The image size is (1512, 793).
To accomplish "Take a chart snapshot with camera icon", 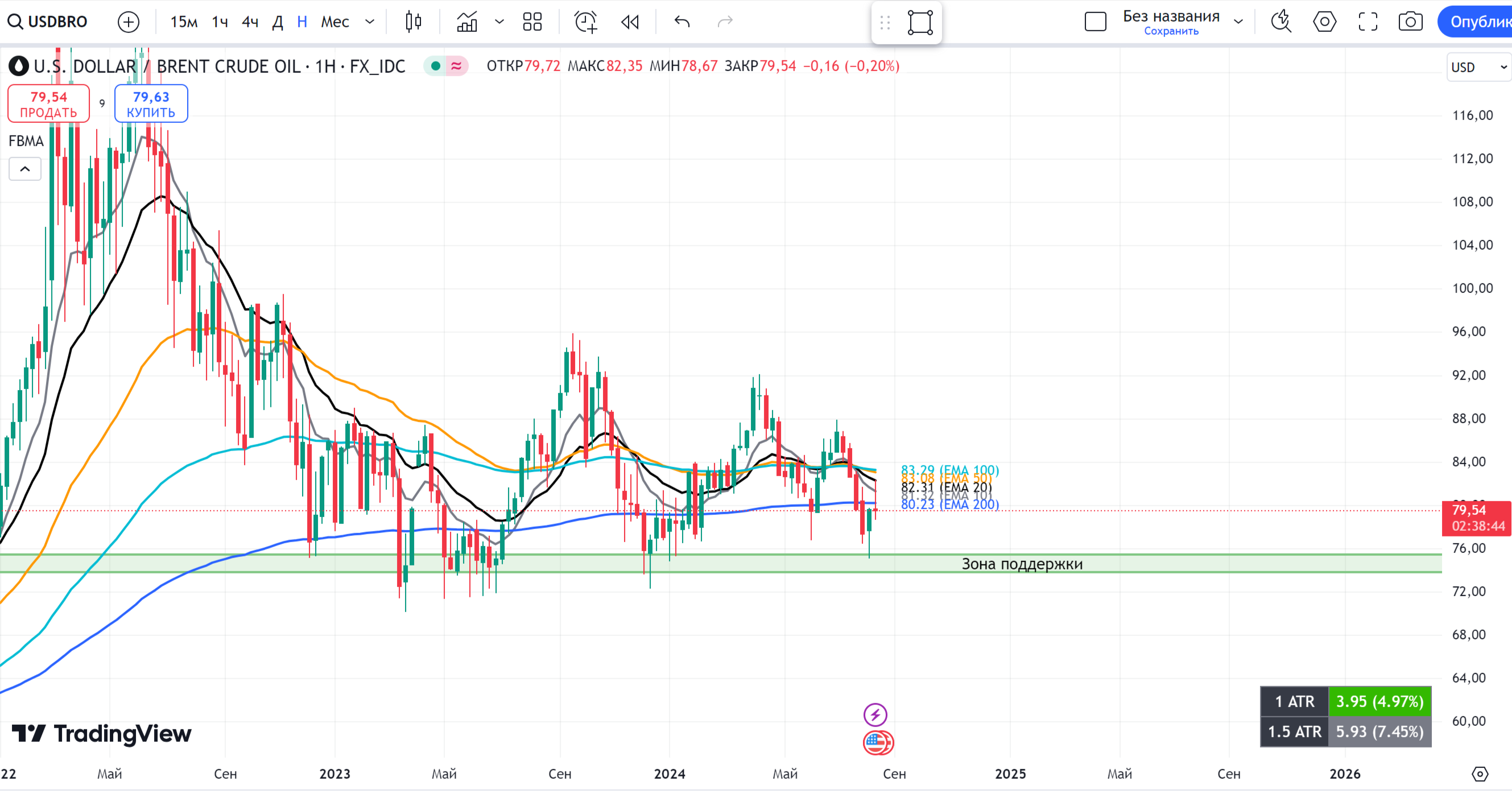I will 1410,22.
